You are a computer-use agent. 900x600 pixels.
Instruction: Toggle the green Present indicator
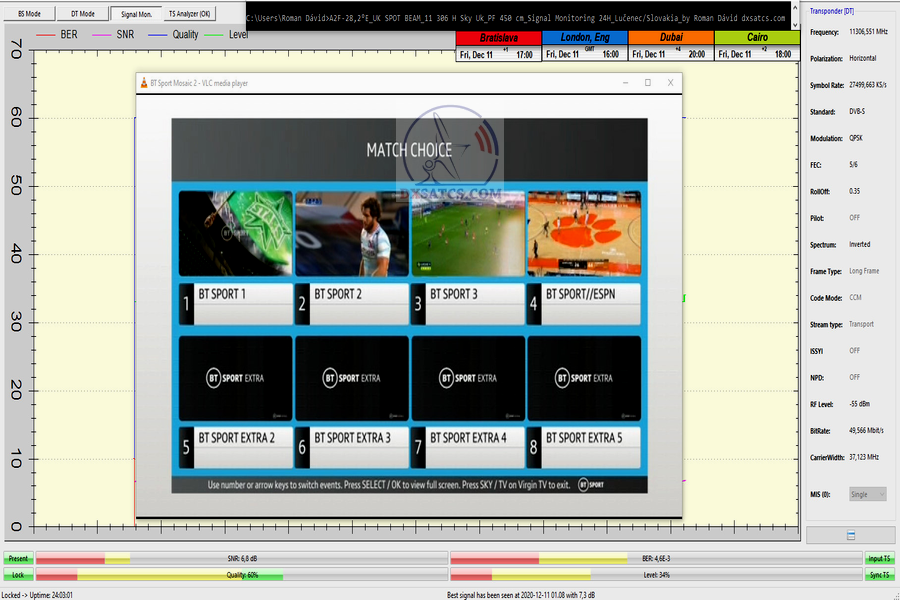[17, 559]
